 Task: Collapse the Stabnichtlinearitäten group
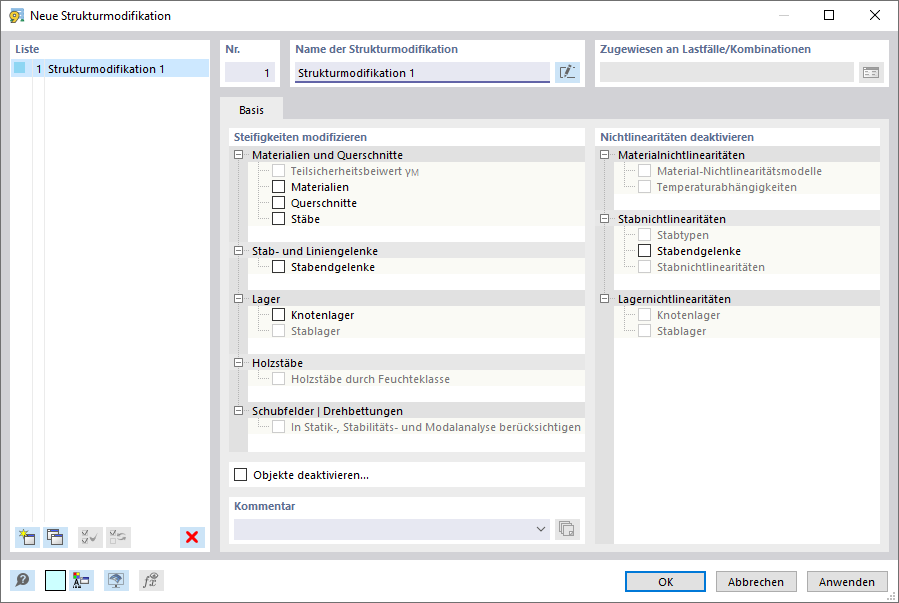[x=604, y=219]
